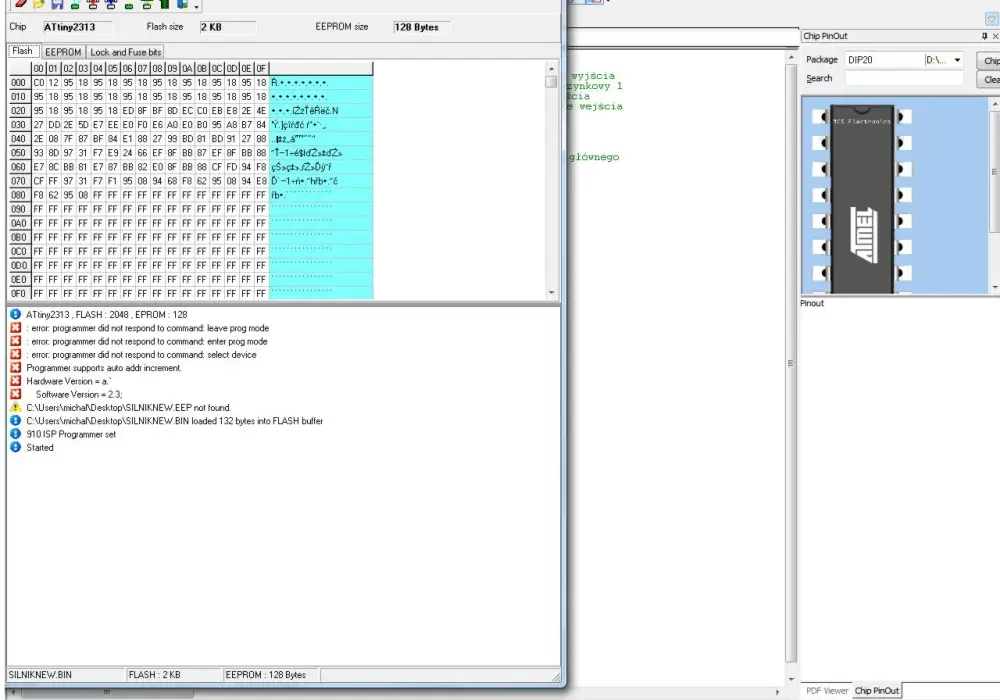This screenshot has height=700, width=1000.
Task: Click the code editor scroll up arrow
Action: coord(791,57)
